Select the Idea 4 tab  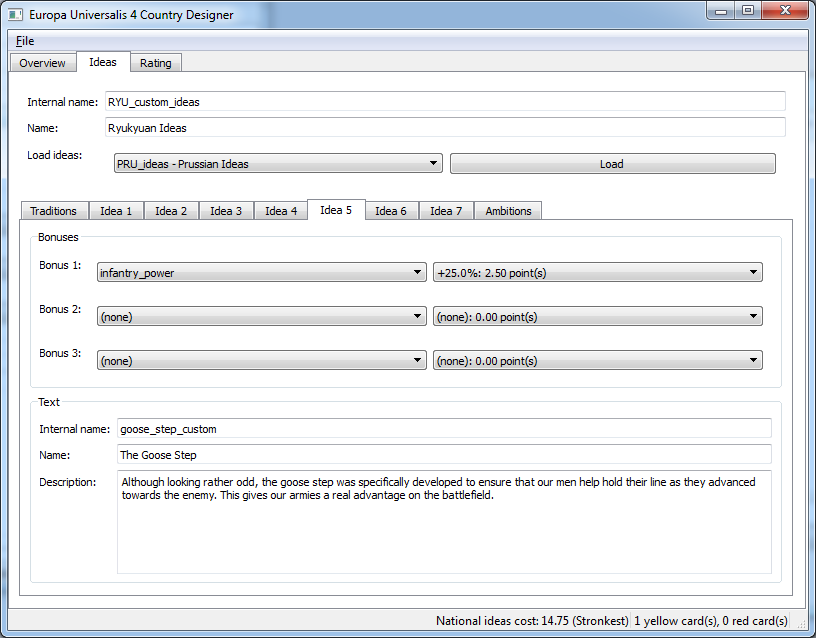click(281, 211)
